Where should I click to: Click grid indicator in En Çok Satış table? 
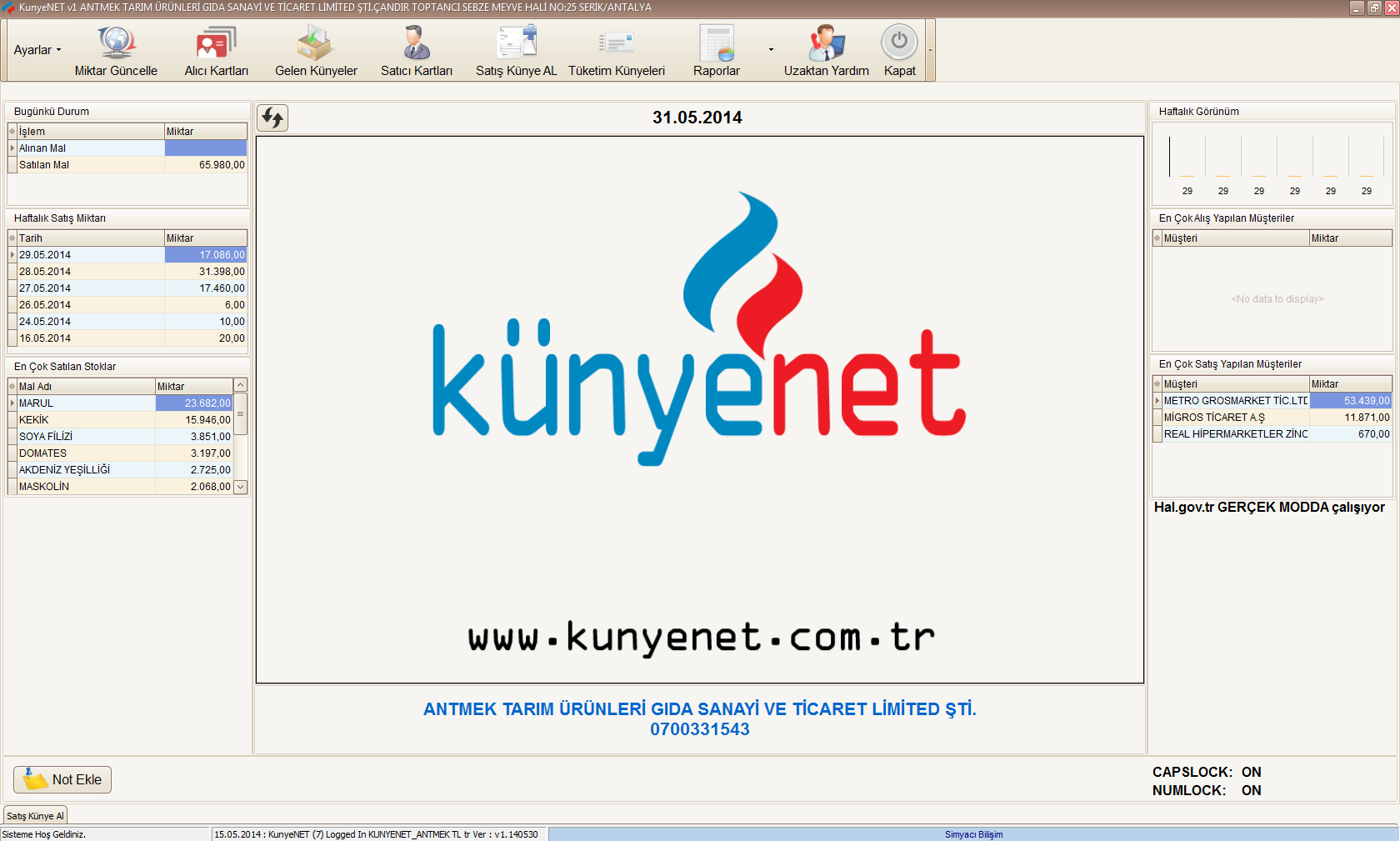1157,384
